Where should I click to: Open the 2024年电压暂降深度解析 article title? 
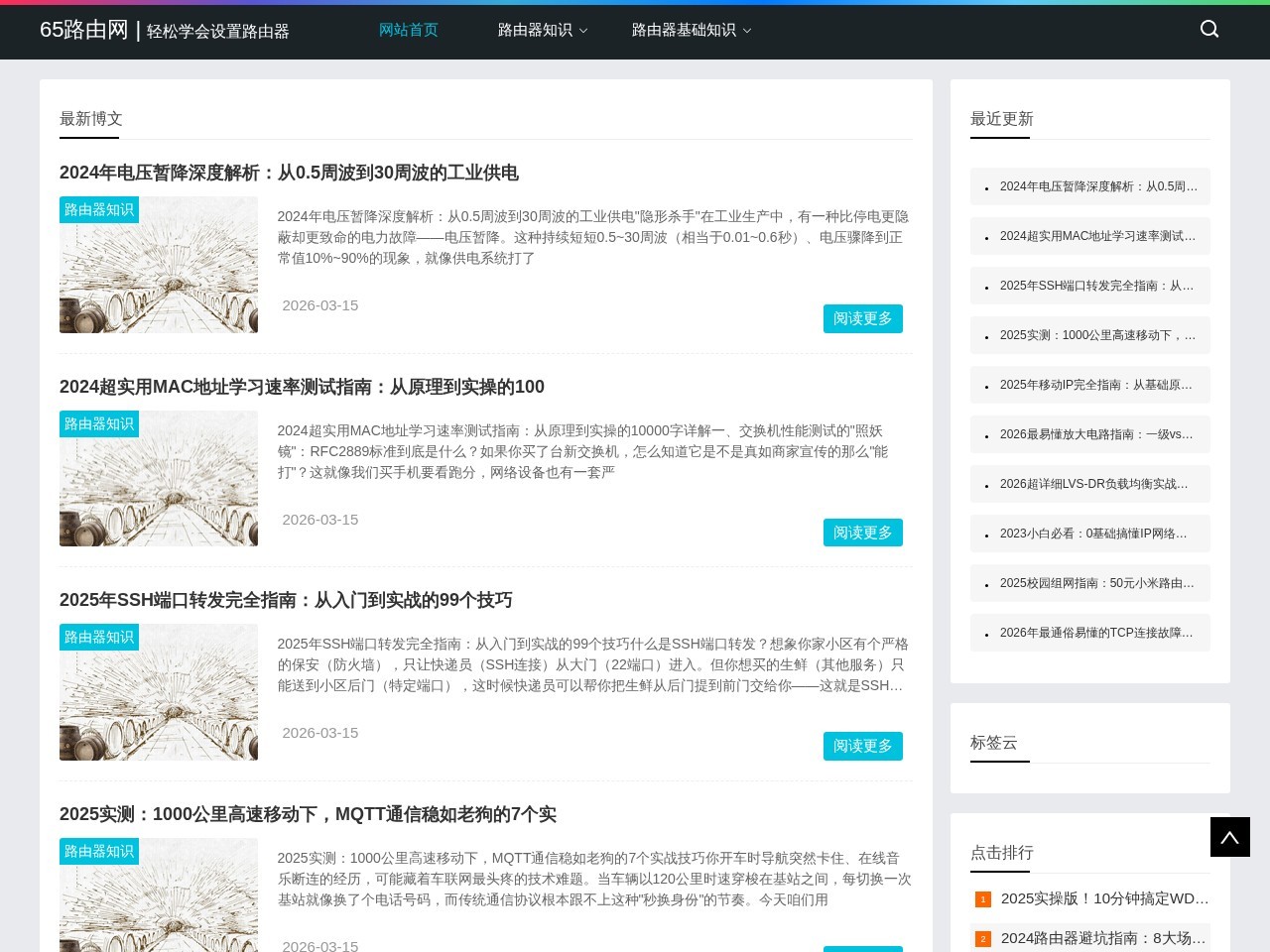289,173
